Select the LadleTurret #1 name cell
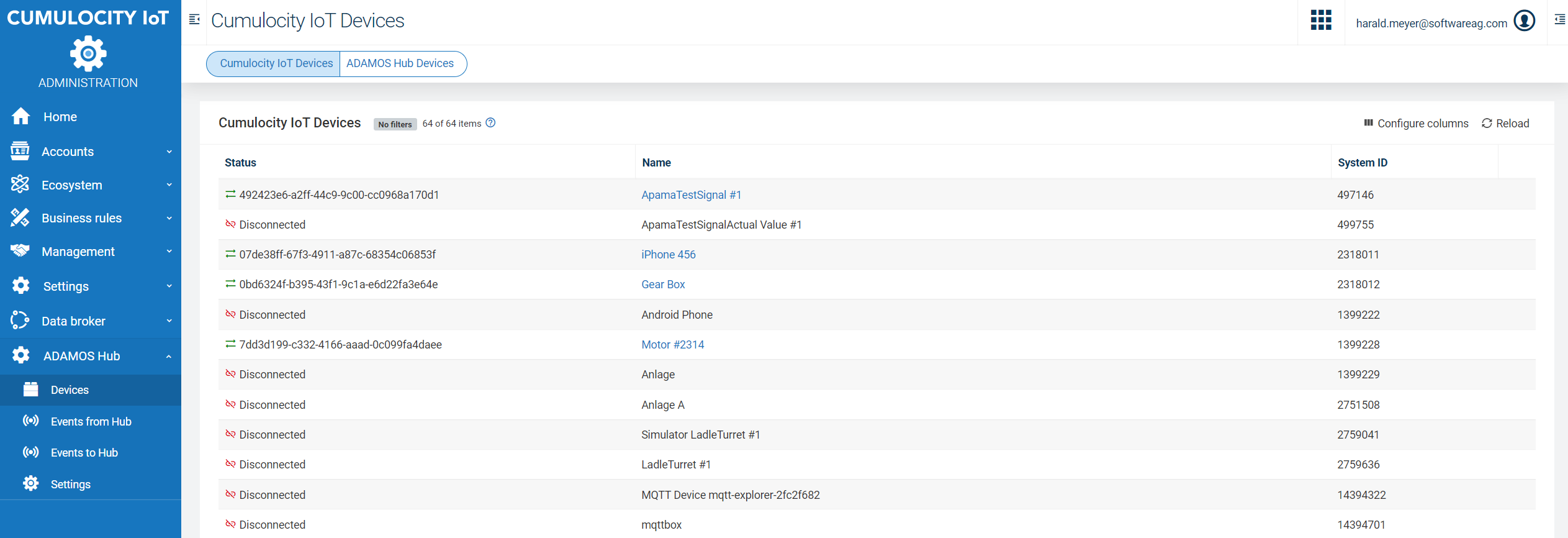Image resolution: width=1568 pixels, height=538 pixels. (675, 464)
